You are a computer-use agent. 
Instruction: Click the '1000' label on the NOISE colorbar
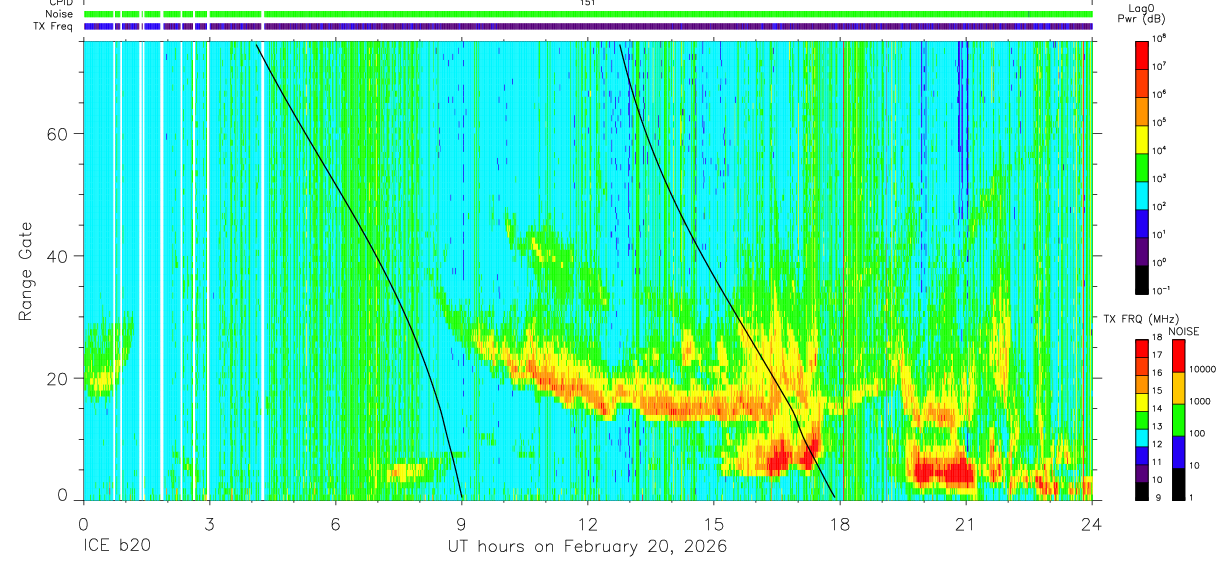pyautogui.click(x=1201, y=401)
